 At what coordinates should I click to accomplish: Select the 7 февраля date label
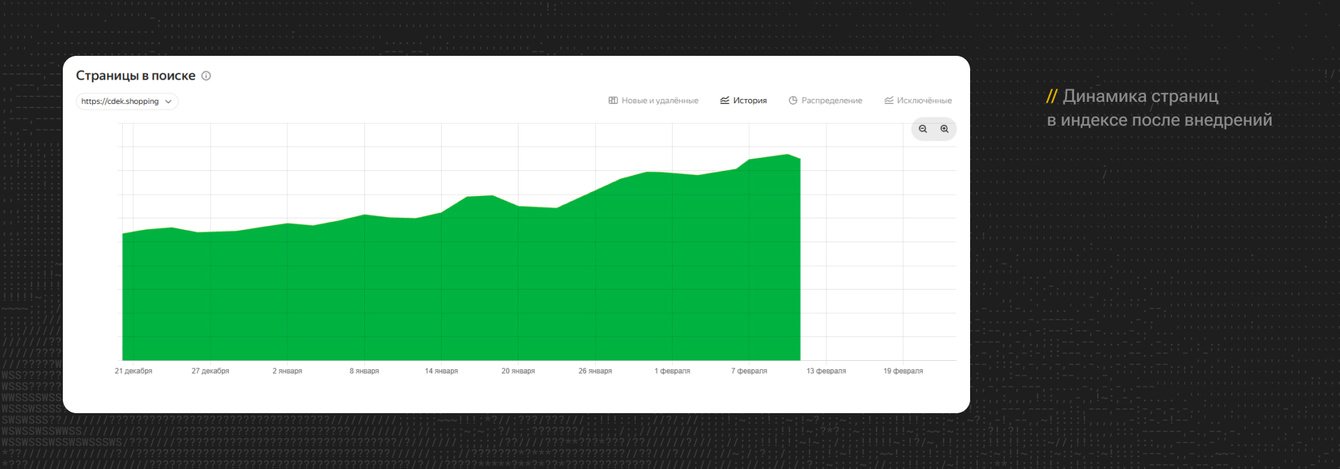tap(748, 371)
